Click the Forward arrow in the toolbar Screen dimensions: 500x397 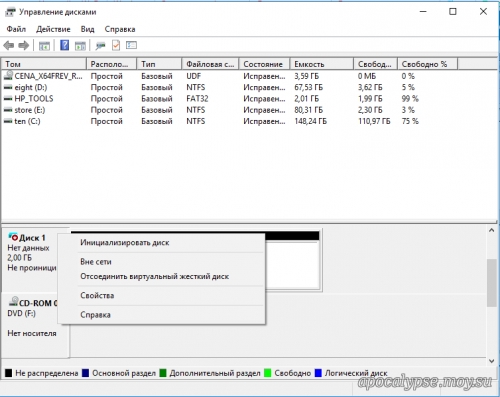(x=24, y=45)
